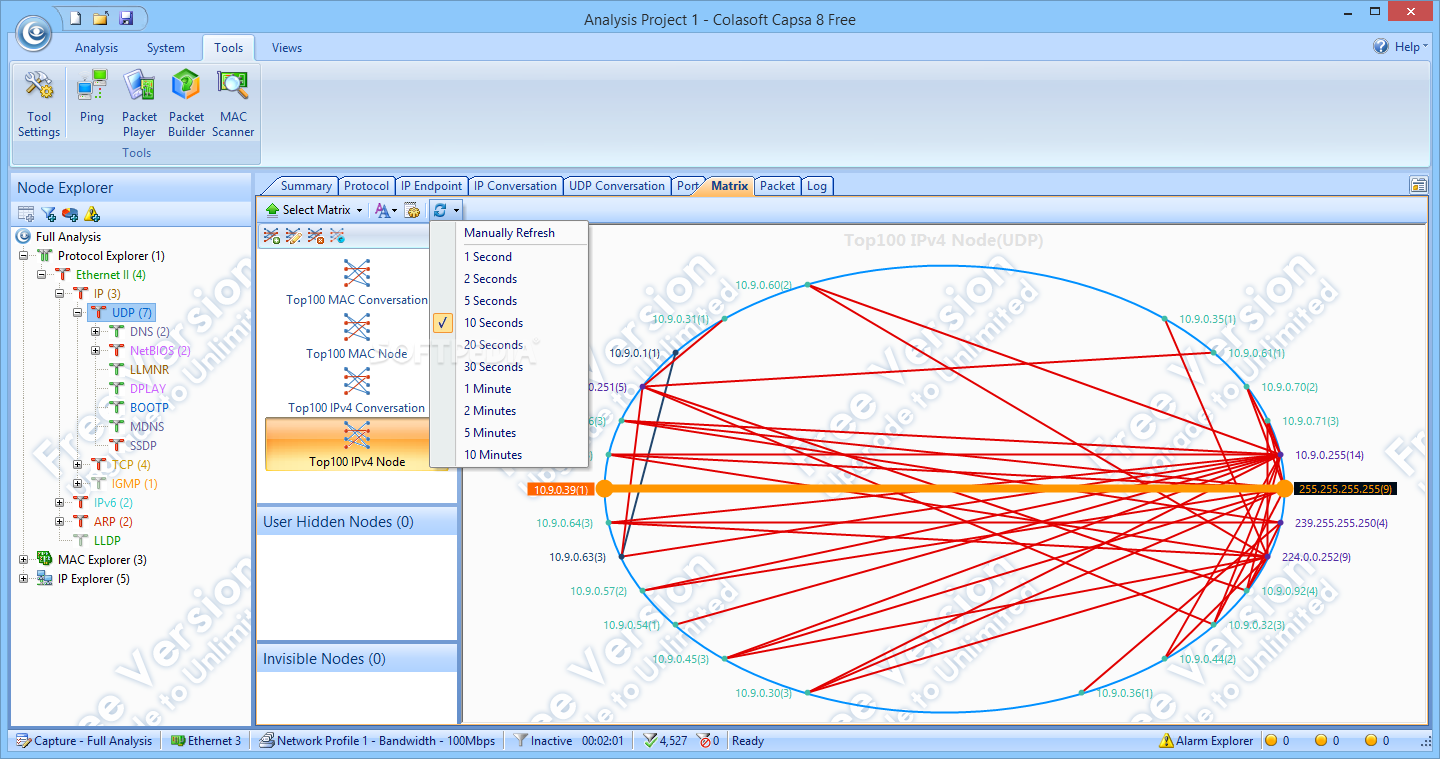Launch the MAC Scanner tool

pyautogui.click(x=233, y=103)
